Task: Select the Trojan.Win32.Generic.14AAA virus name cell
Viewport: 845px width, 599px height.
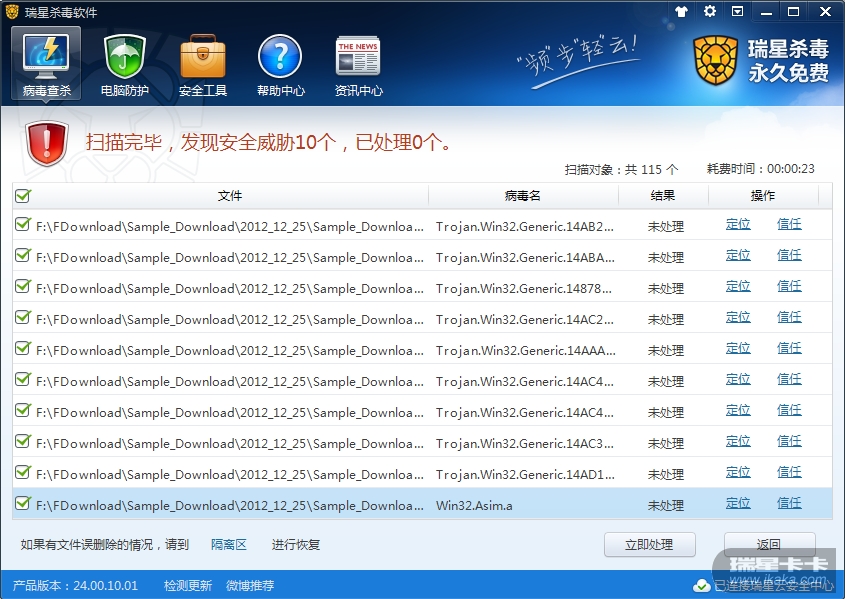Action: pyautogui.click(x=525, y=351)
